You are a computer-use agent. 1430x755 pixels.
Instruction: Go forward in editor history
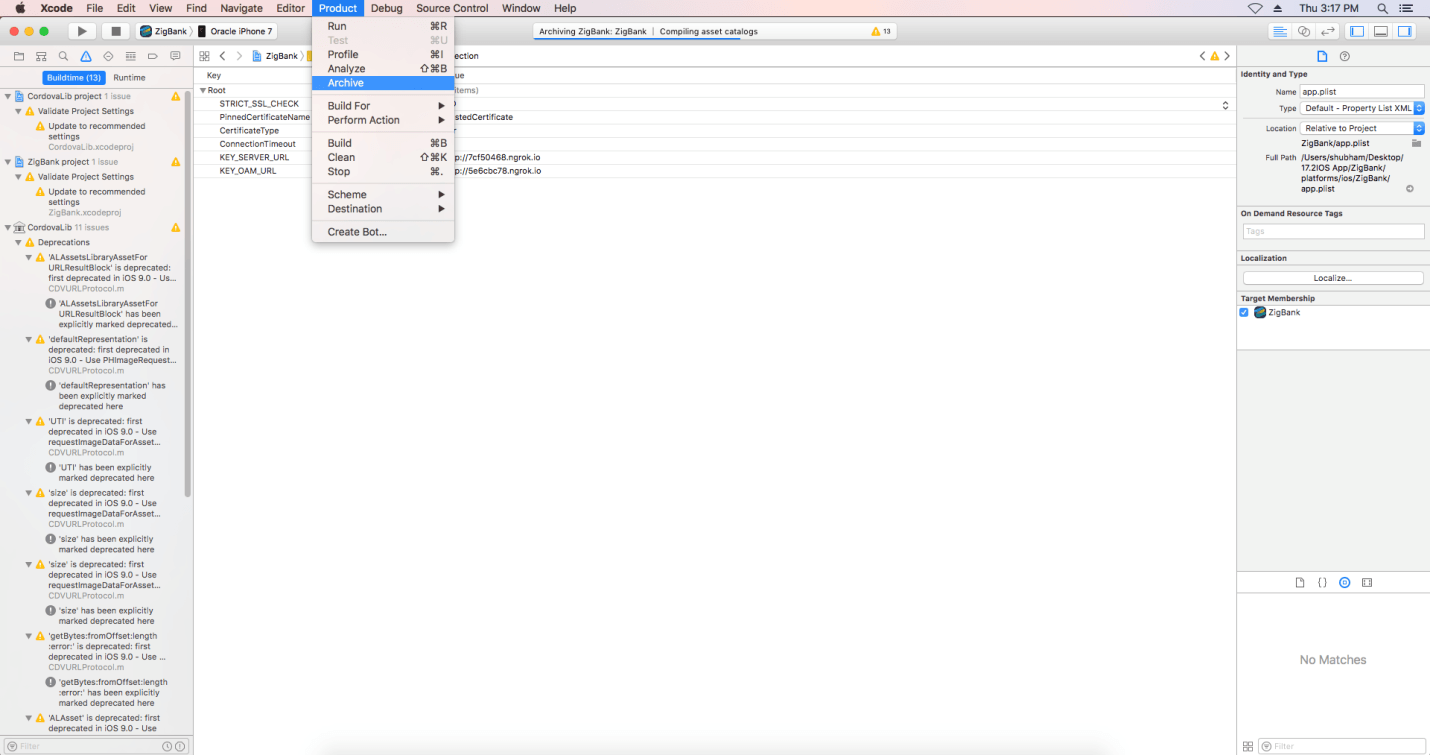coord(239,56)
